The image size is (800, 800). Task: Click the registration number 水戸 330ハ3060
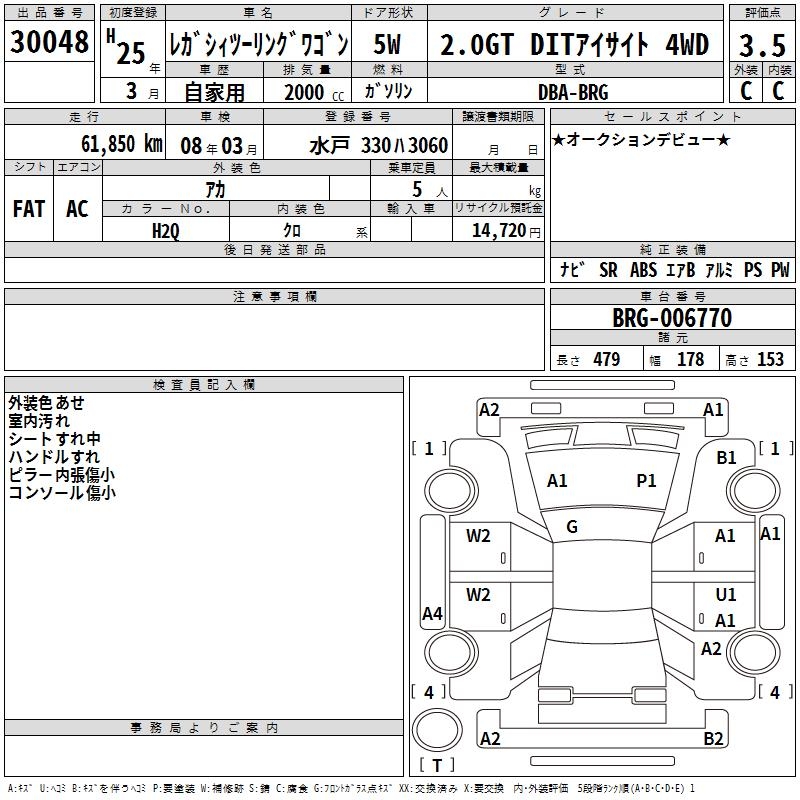coord(379,145)
